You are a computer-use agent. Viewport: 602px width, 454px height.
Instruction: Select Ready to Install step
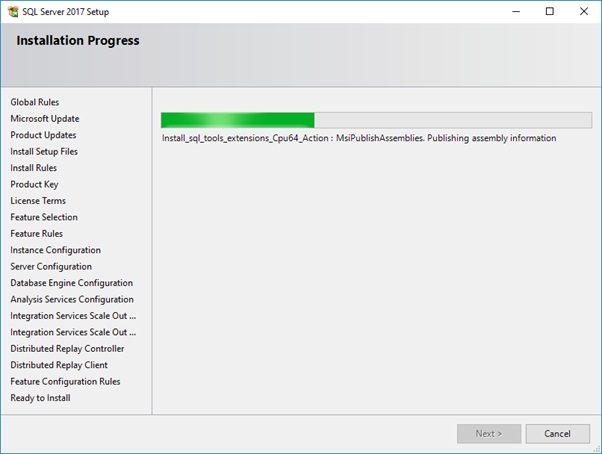[x=40, y=398]
